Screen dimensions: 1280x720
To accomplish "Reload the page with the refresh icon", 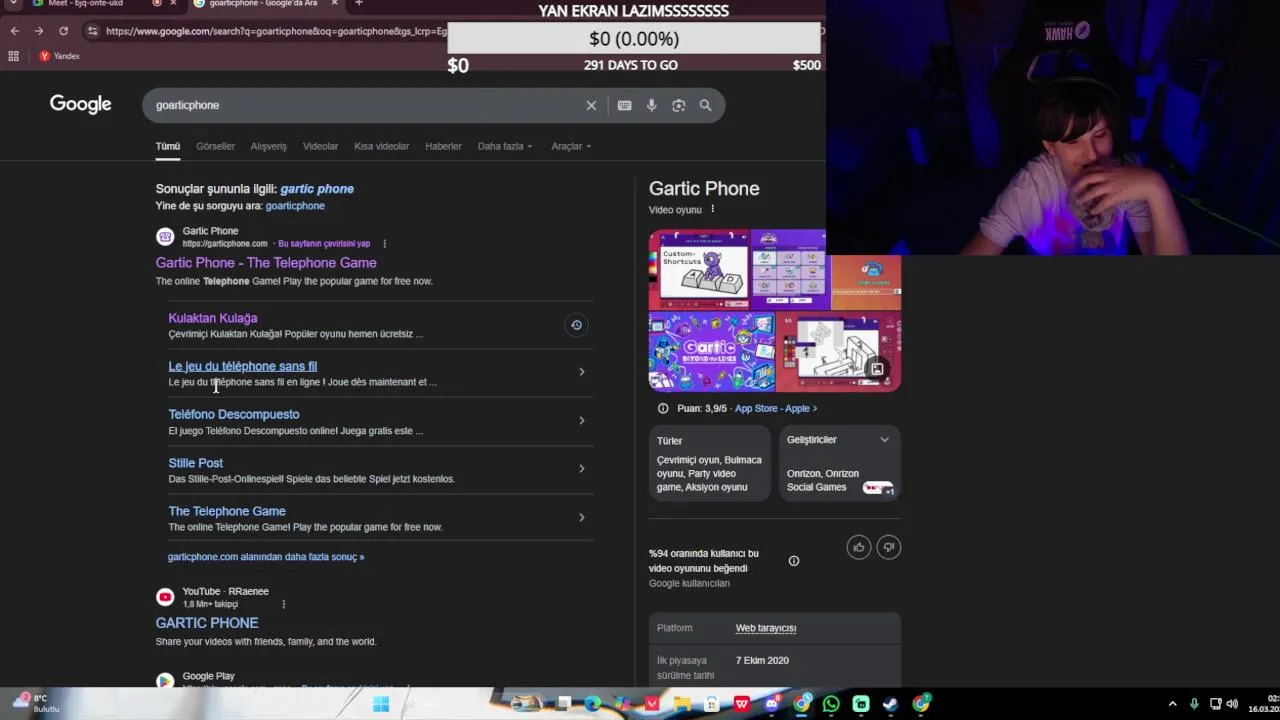I will [x=63, y=31].
